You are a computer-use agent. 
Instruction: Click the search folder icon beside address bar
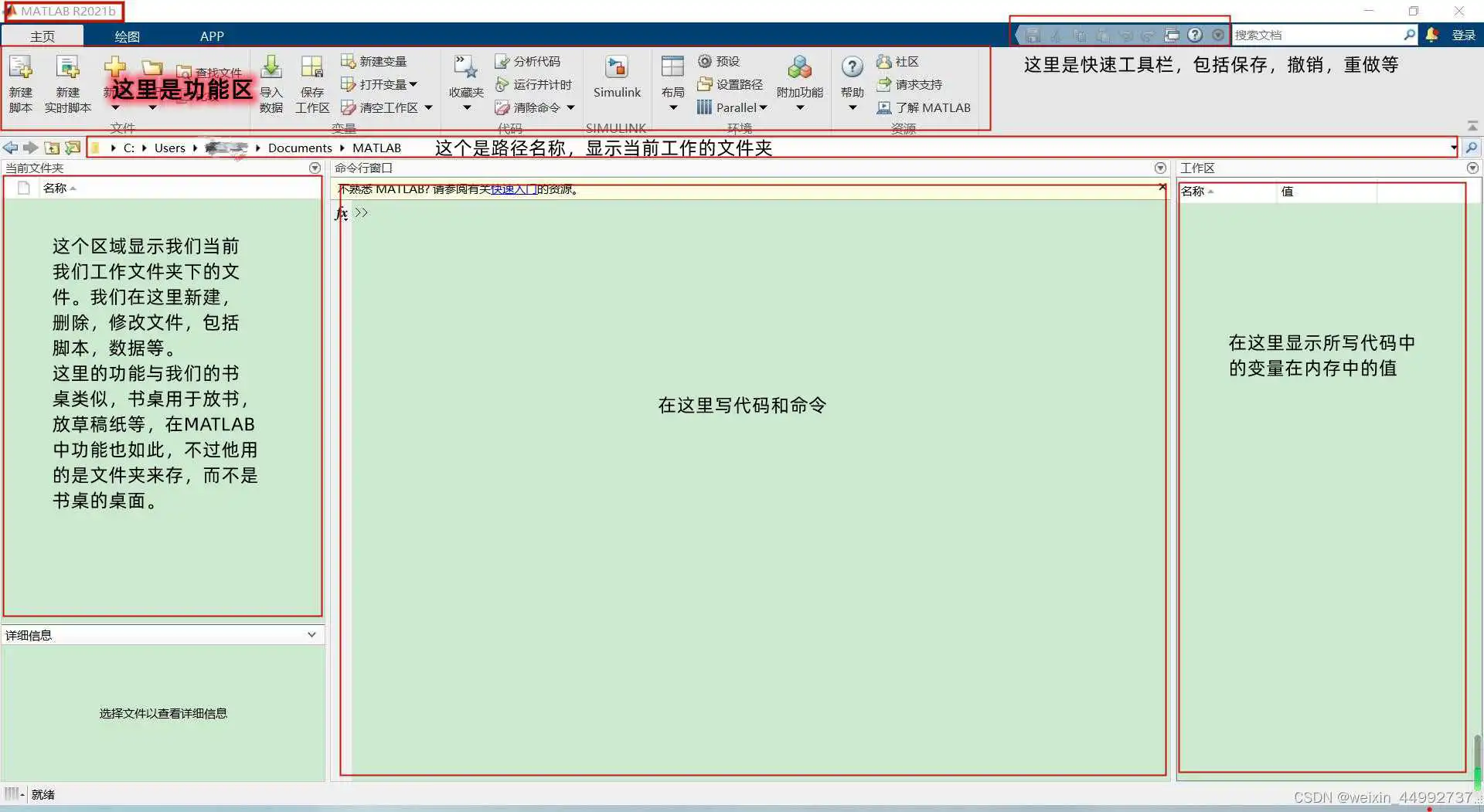1472,148
